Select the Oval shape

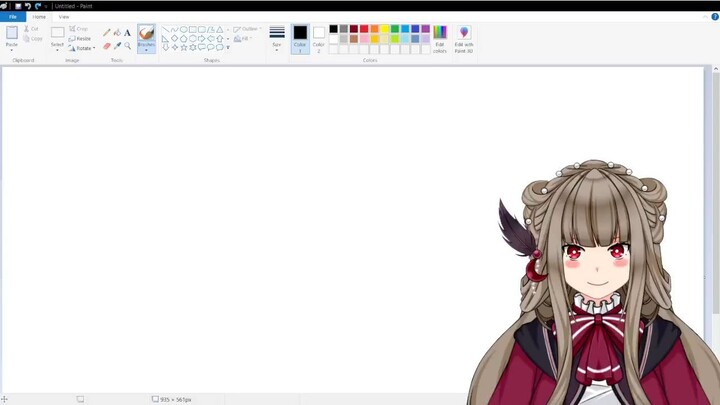click(x=184, y=29)
